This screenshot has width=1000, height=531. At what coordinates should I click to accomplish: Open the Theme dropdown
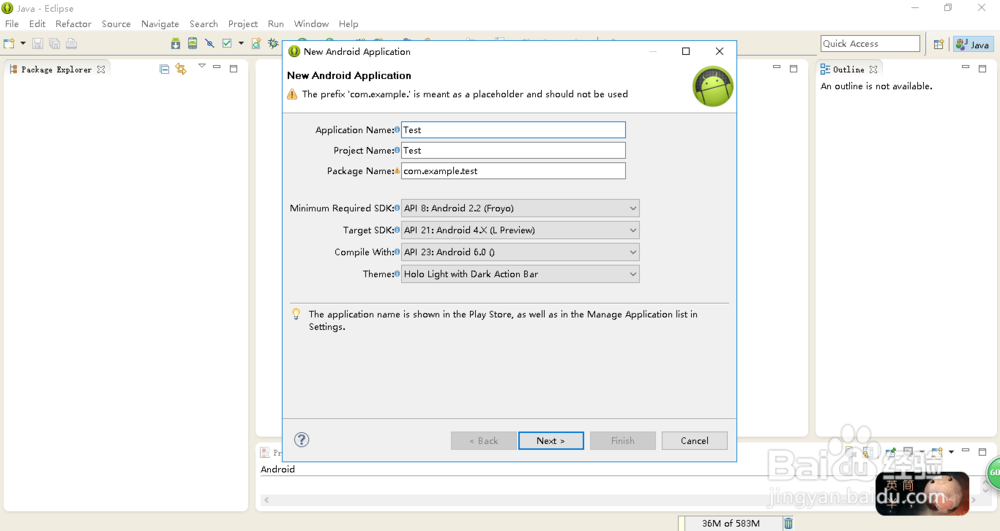click(x=520, y=274)
